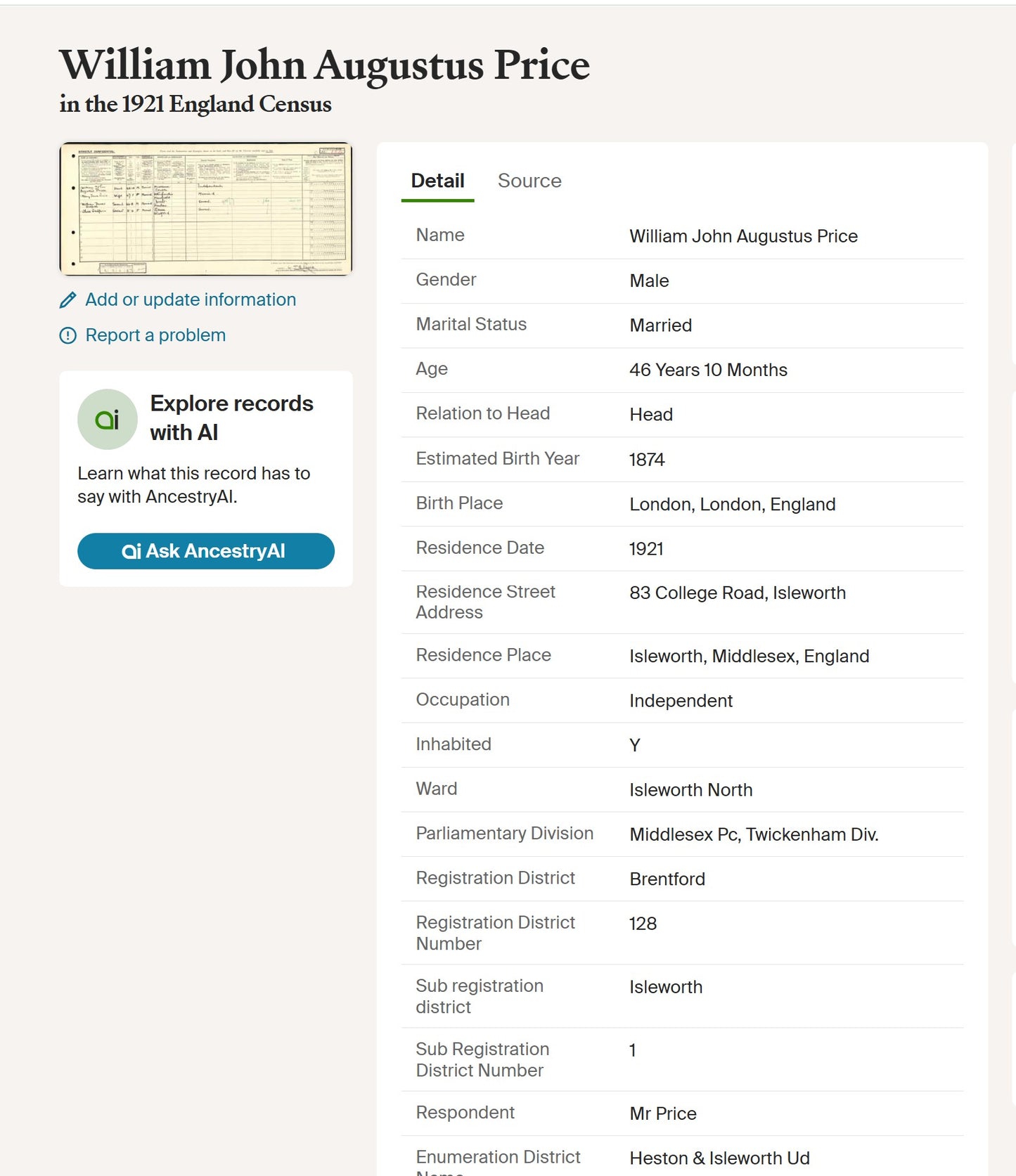Click the London, London, England birth place

pos(732,505)
